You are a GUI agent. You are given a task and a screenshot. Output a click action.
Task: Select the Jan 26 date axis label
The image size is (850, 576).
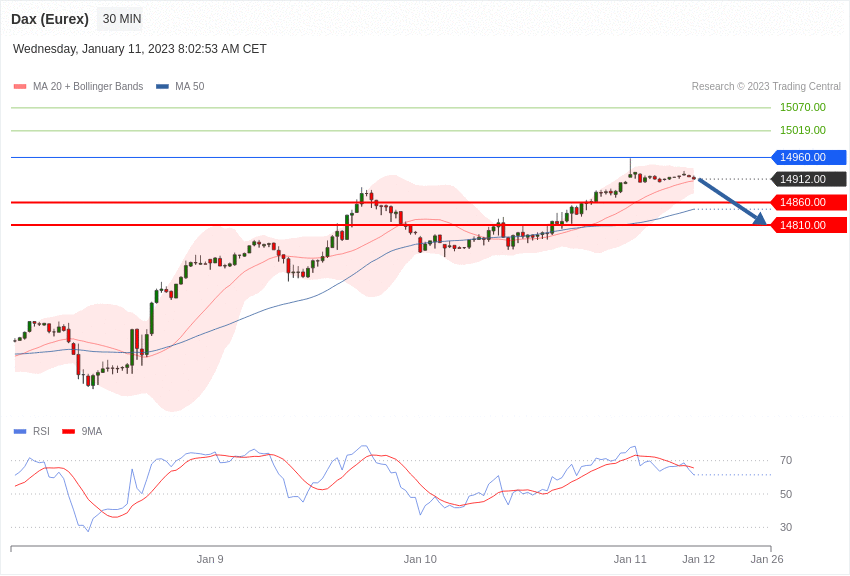pyautogui.click(x=767, y=559)
